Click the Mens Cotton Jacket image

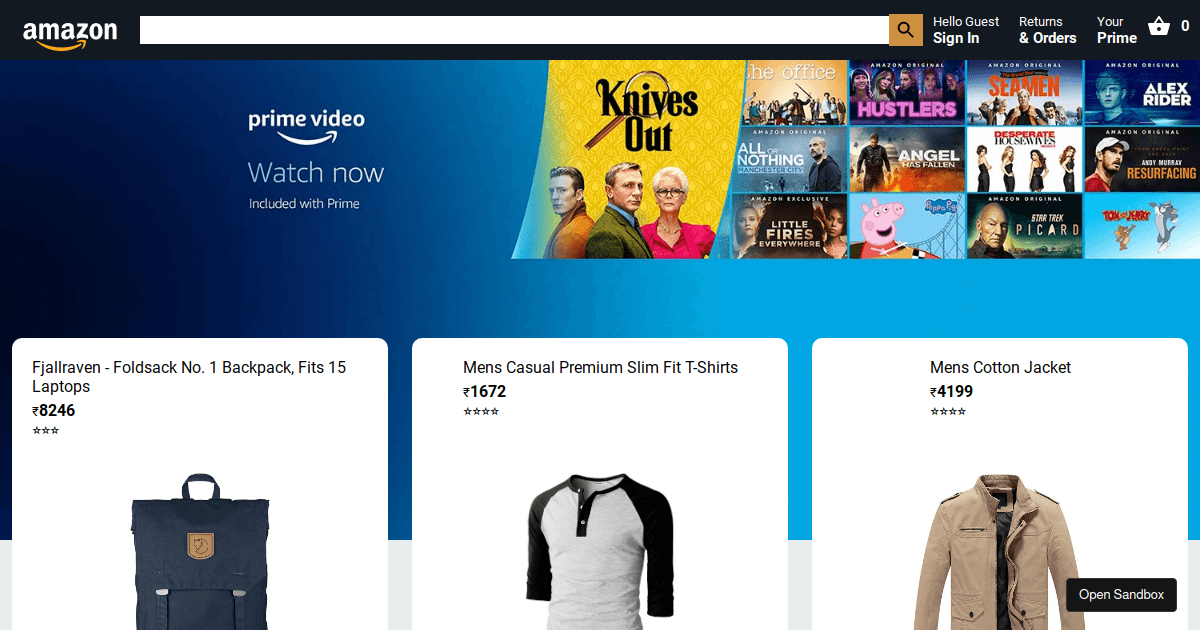(x=1000, y=550)
